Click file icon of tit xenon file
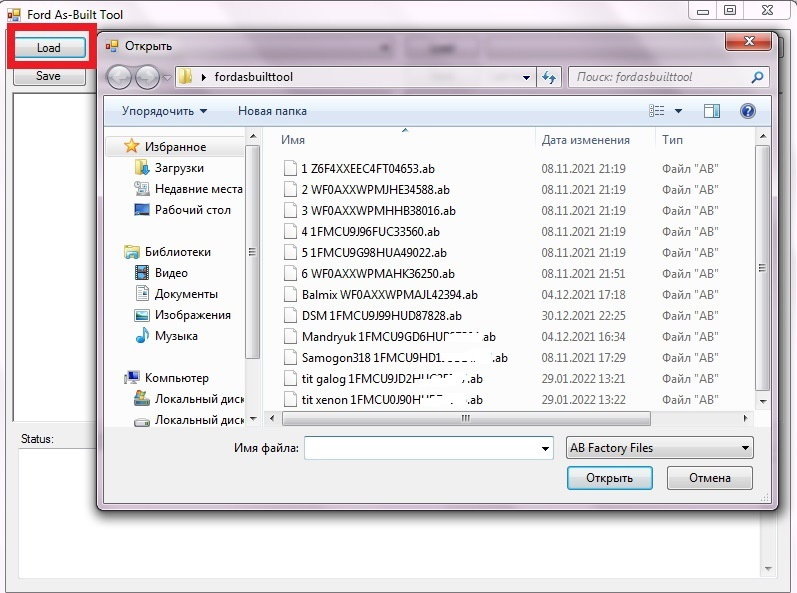 coord(290,400)
